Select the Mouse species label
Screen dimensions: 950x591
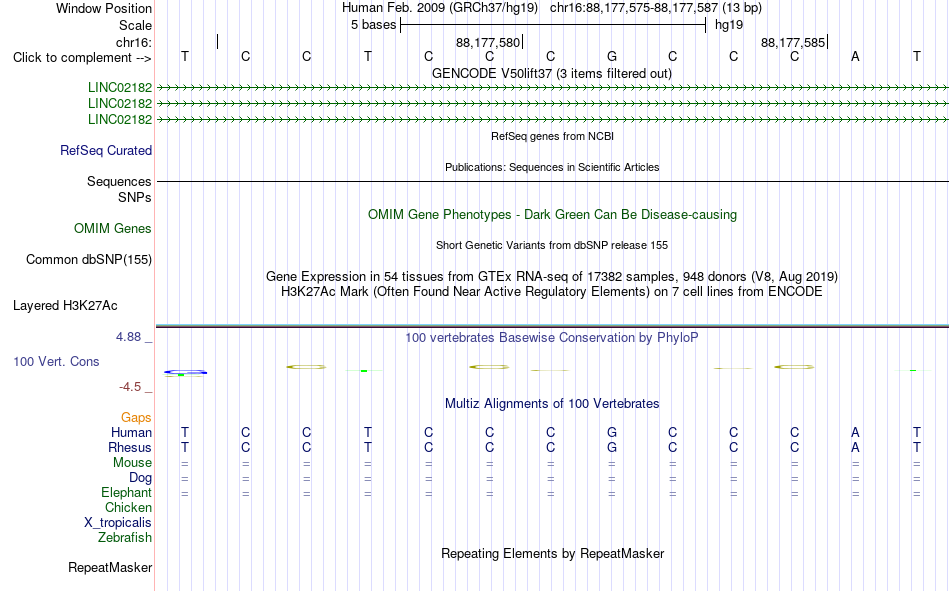pos(132,462)
